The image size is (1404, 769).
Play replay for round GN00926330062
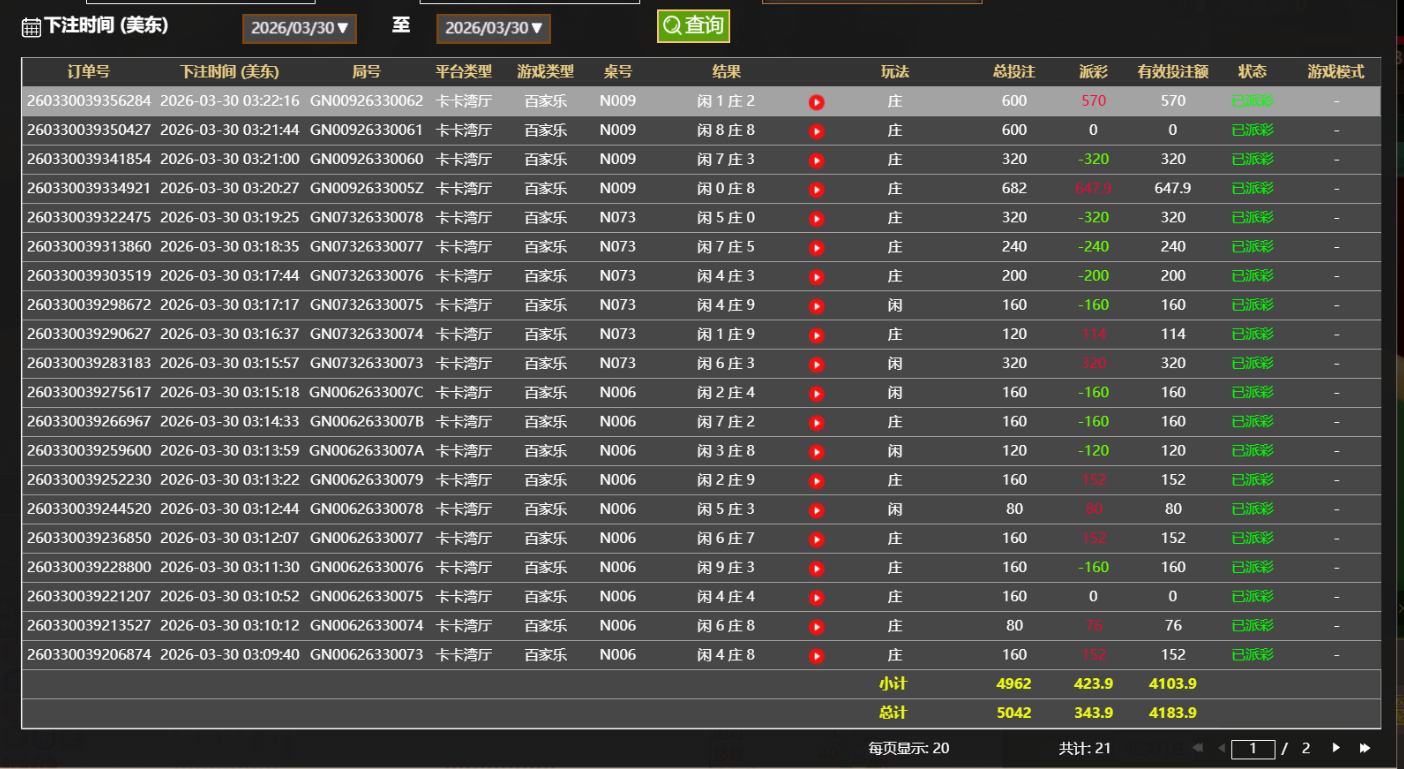point(816,102)
